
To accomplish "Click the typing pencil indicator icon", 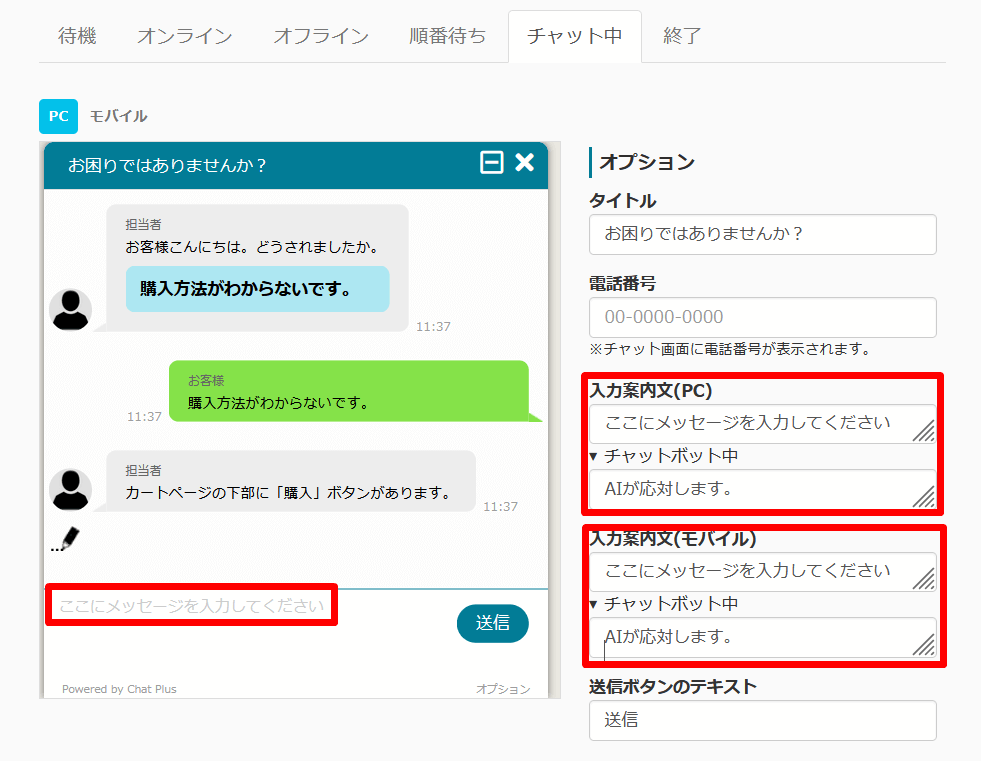I will click(66, 539).
